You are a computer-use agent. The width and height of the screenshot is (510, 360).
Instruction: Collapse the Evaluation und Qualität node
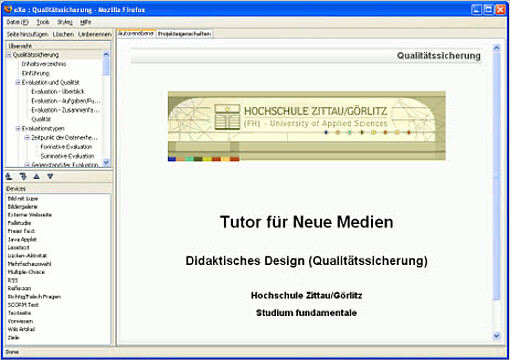(18, 82)
